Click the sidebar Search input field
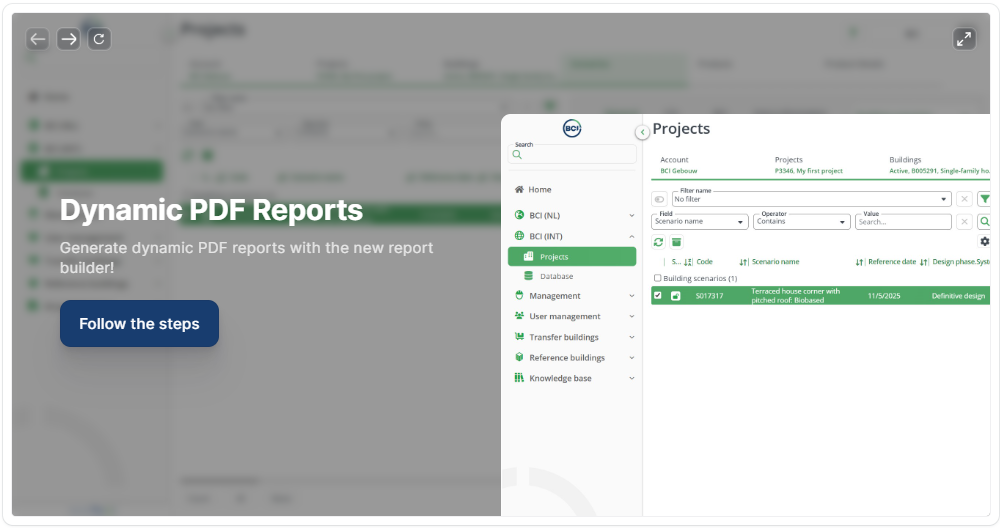The image size is (1000, 528). click(x=572, y=154)
